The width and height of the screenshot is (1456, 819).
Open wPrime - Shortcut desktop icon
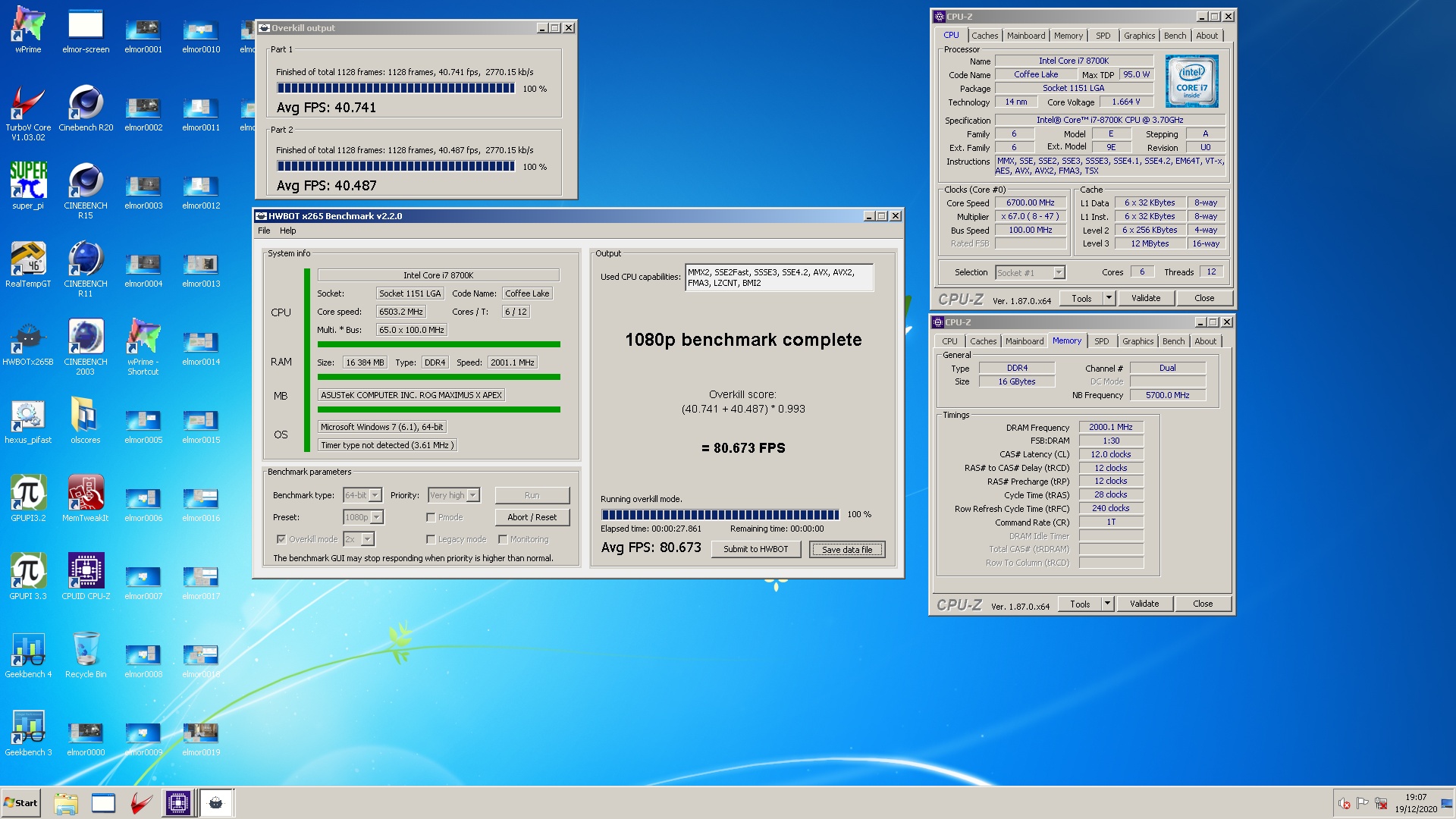(143, 347)
